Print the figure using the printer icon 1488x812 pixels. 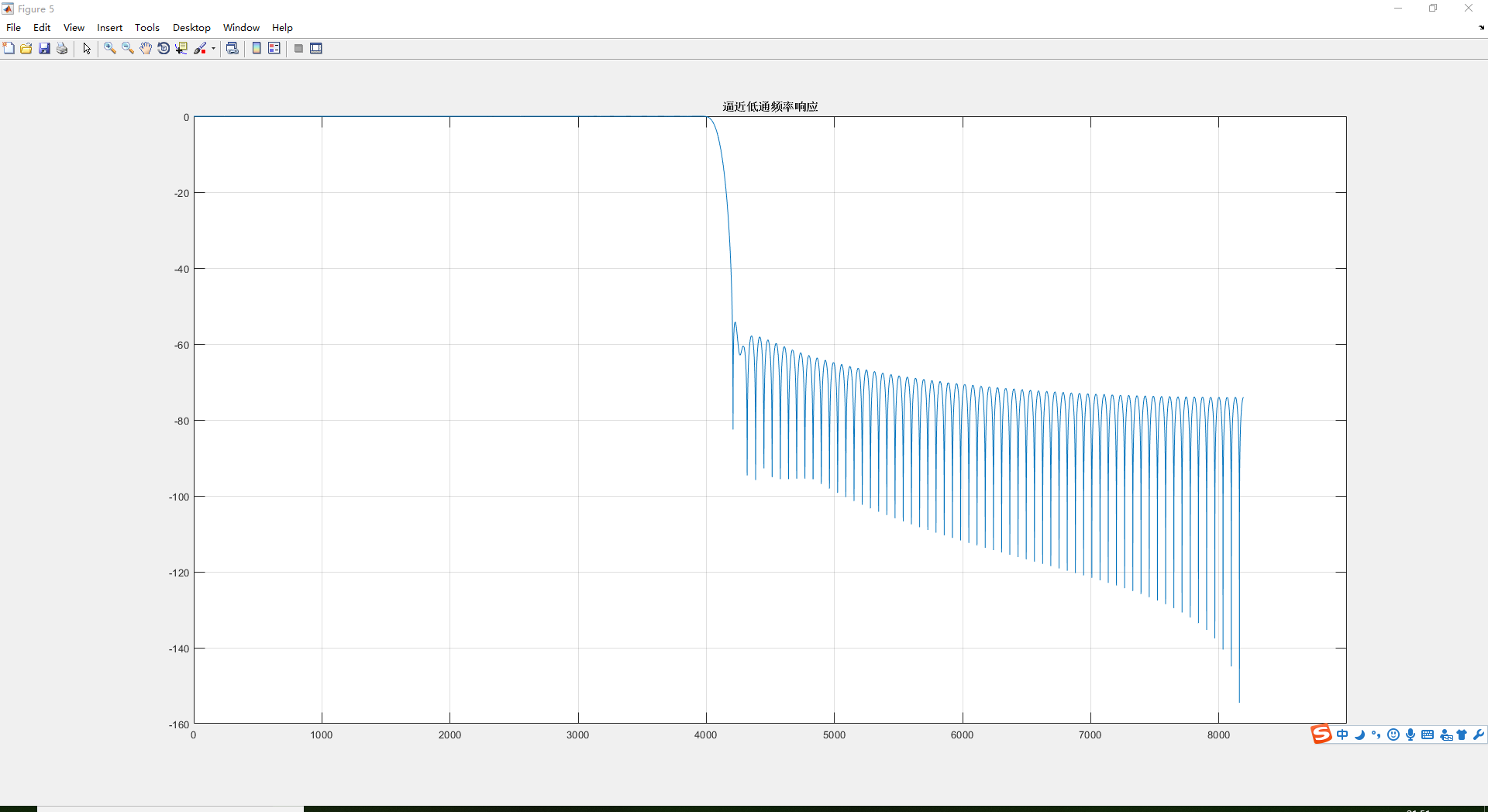tap(62, 48)
